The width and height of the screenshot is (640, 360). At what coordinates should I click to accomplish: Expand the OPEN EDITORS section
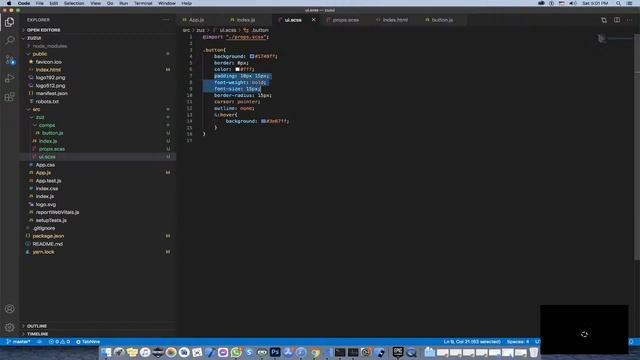(x=43, y=30)
